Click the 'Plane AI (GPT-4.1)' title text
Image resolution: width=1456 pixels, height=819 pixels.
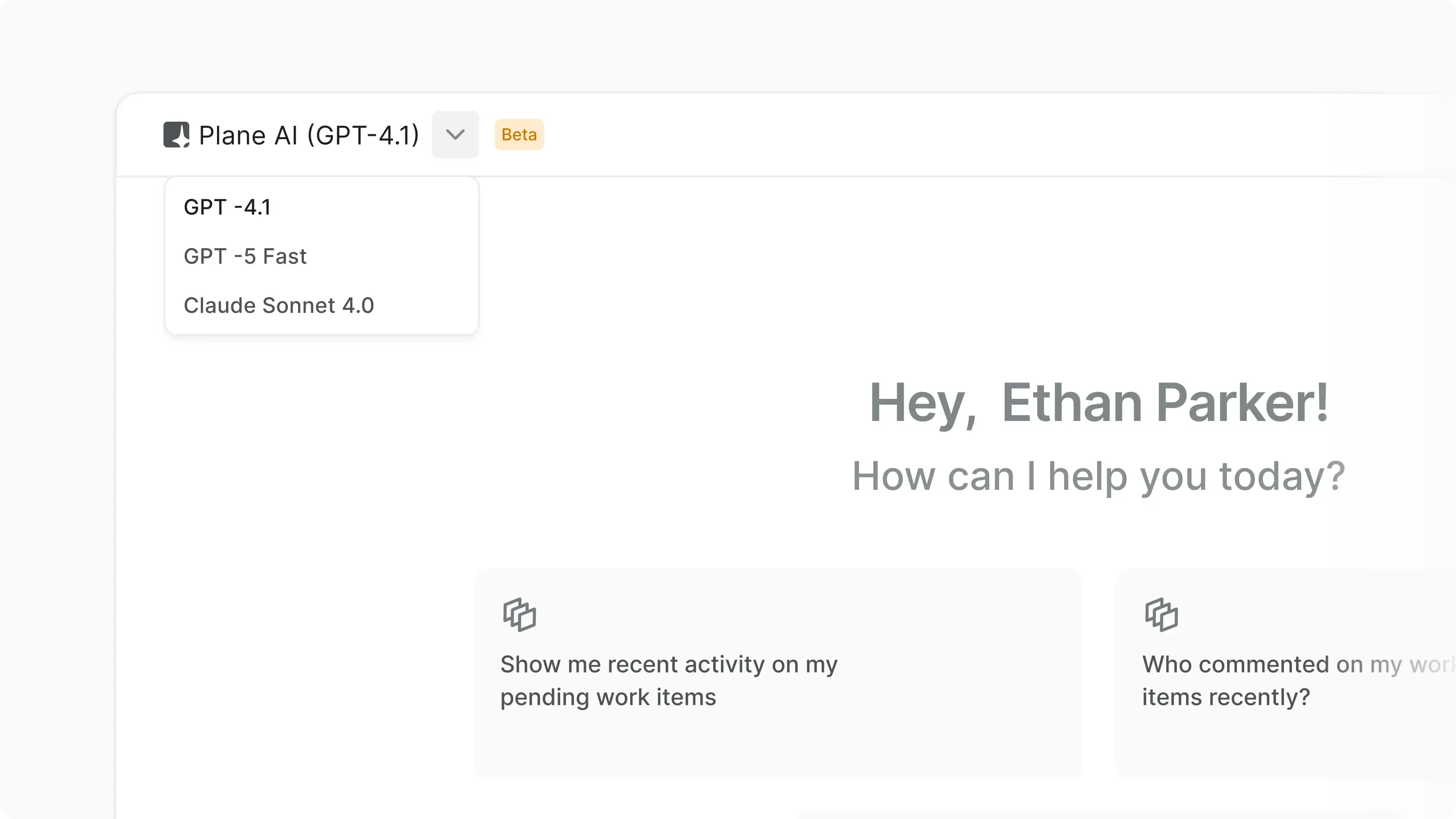click(309, 136)
